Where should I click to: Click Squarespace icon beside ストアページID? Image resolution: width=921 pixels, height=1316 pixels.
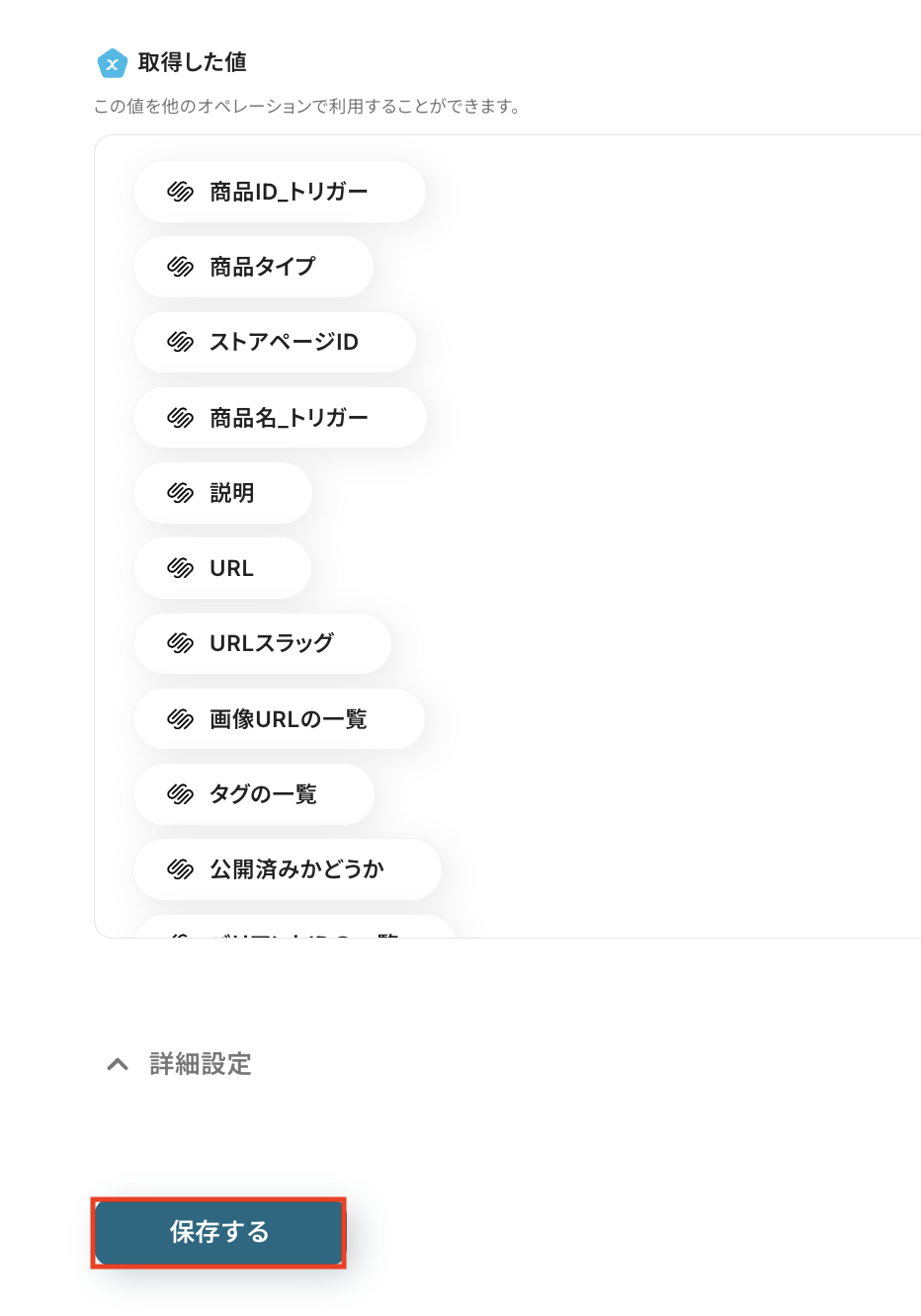(x=180, y=342)
